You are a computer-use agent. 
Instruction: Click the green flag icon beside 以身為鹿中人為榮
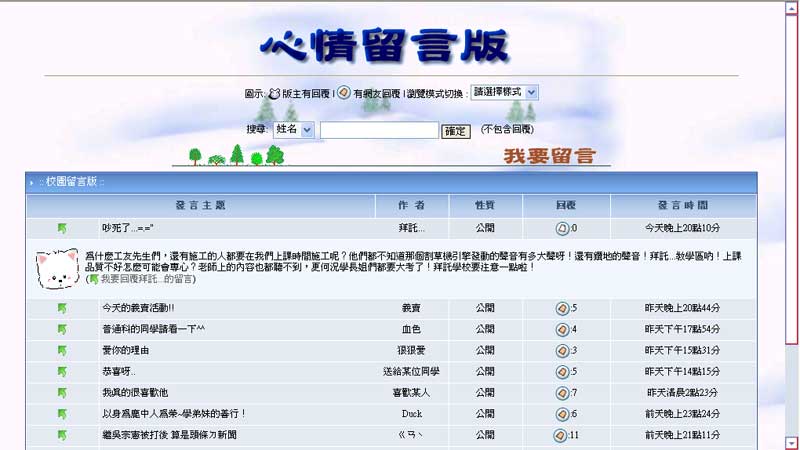pyautogui.click(x=62, y=414)
